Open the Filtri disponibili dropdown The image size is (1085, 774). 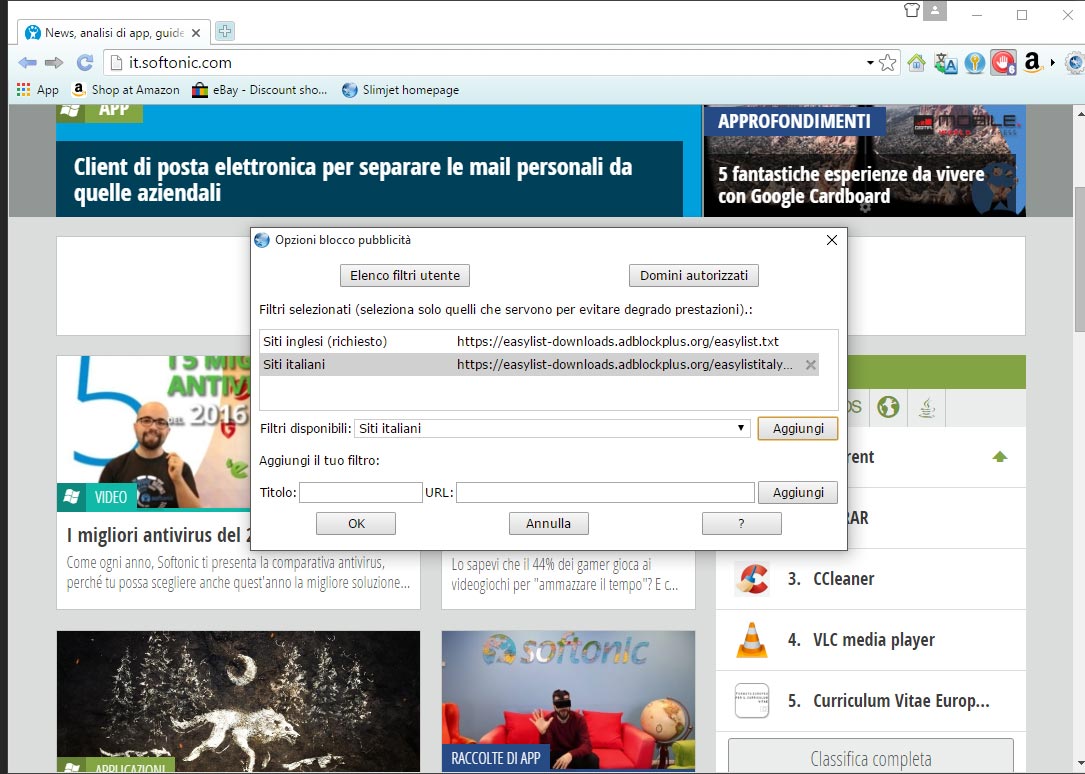pyautogui.click(x=552, y=428)
